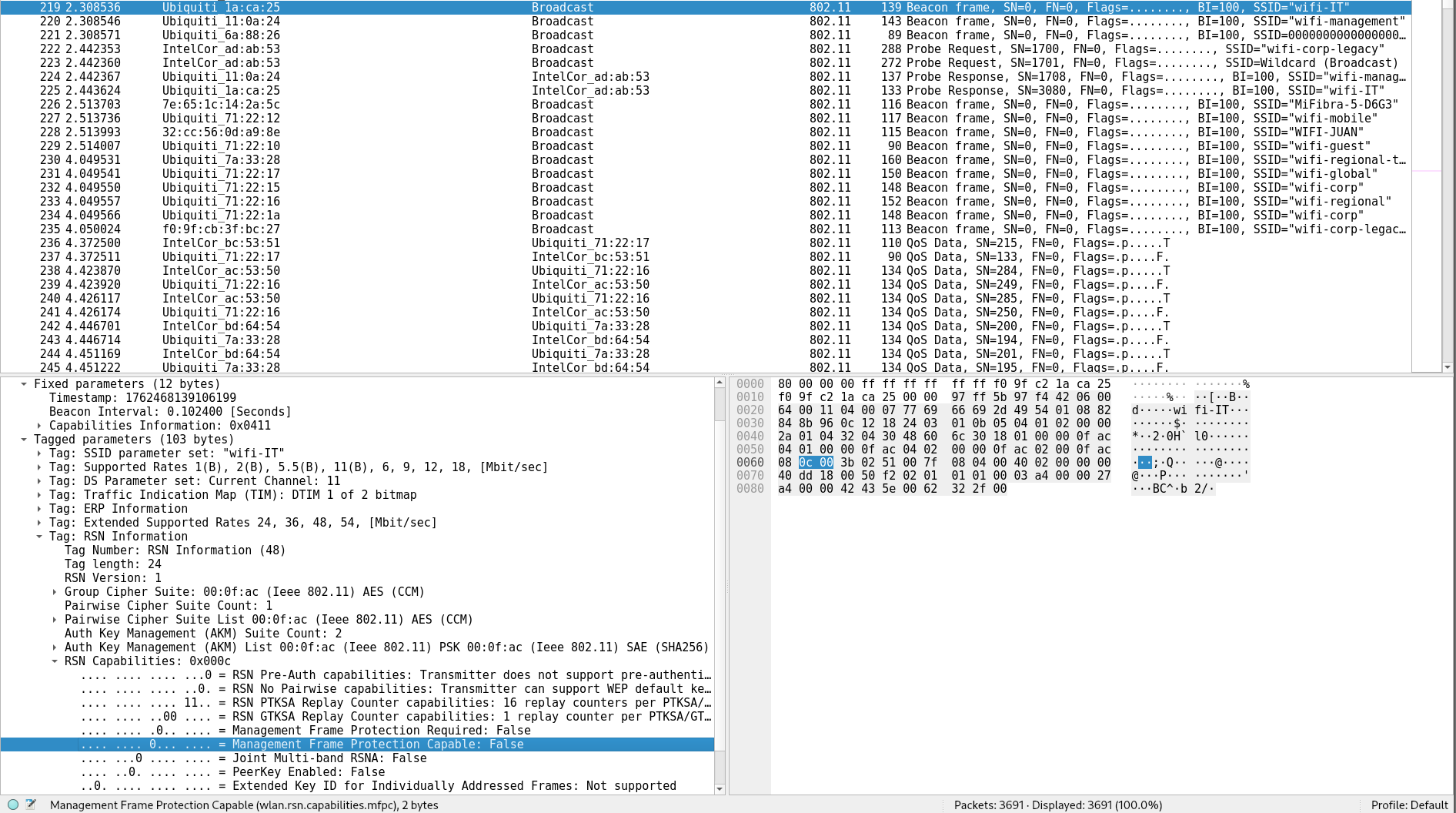Click the Beacon Interval field
The image size is (1456, 813).
169,412
